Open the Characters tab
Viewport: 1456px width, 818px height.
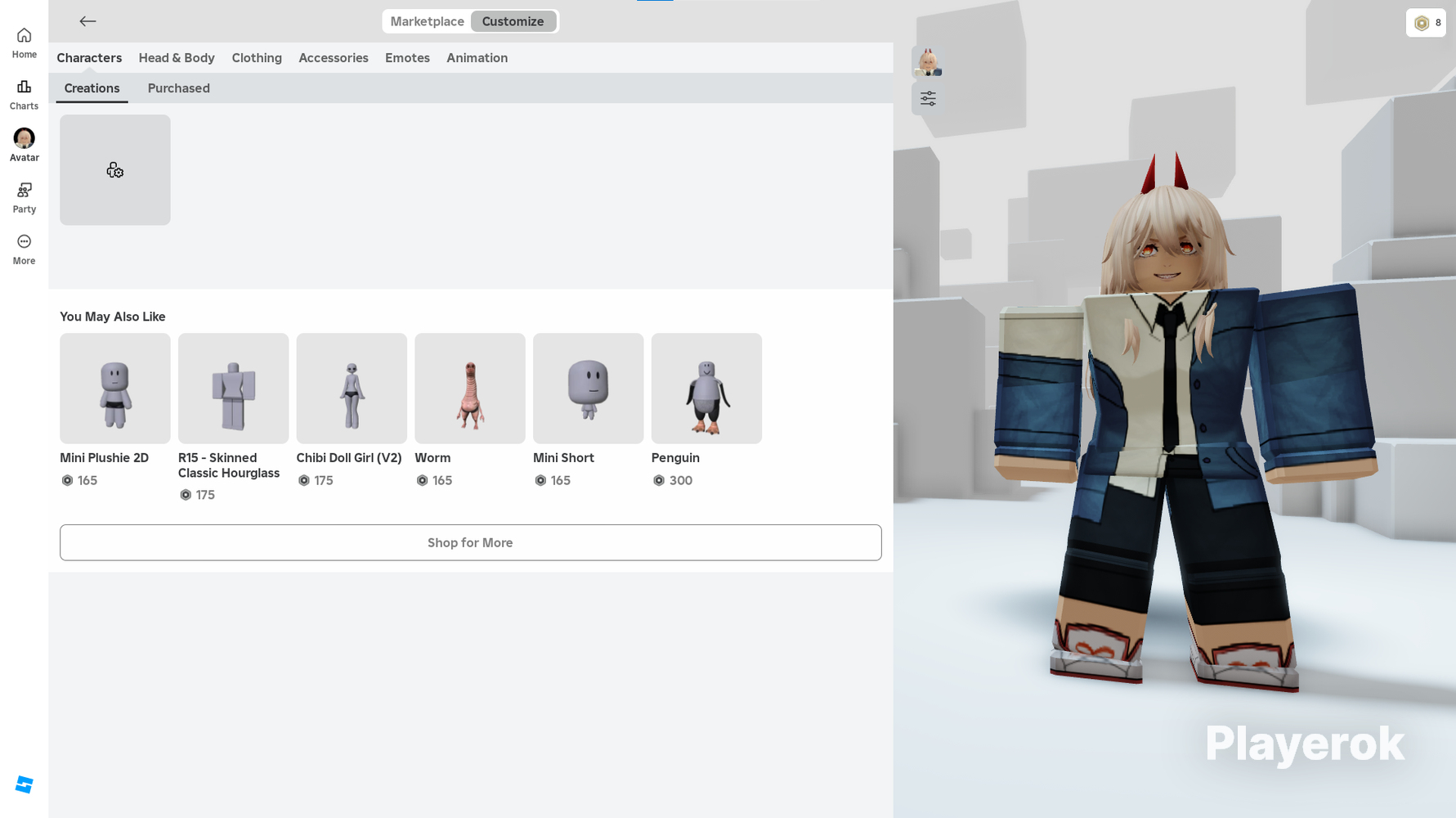(x=89, y=58)
